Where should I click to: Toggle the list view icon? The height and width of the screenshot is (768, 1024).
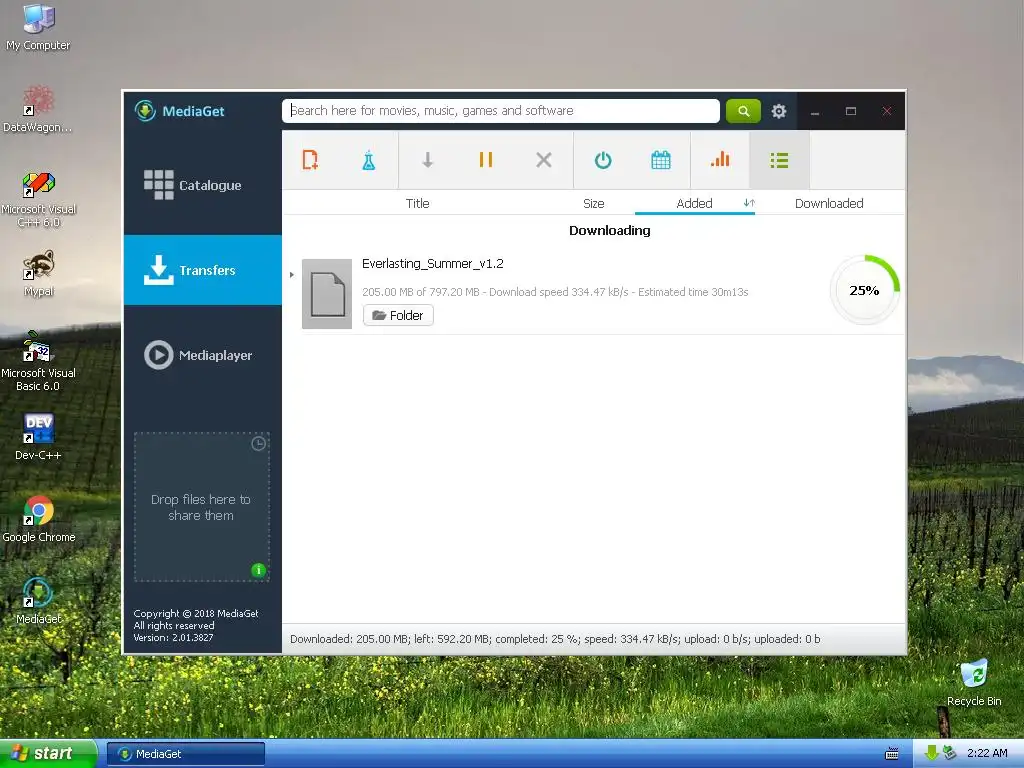pyautogui.click(x=779, y=160)
